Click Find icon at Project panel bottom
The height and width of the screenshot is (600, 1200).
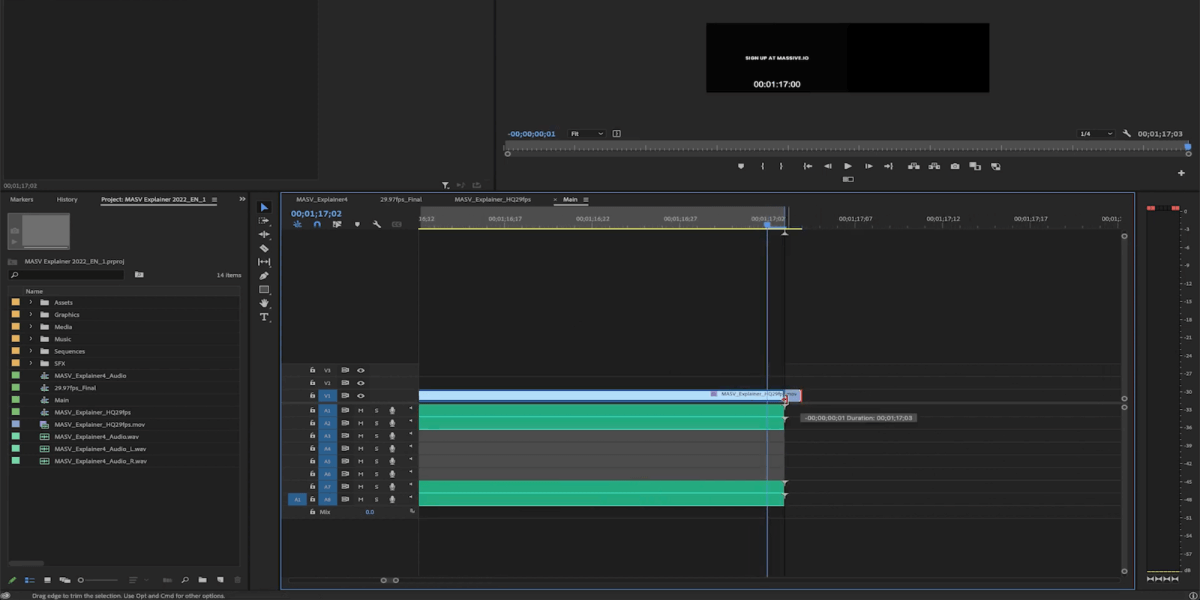(185, 579)
